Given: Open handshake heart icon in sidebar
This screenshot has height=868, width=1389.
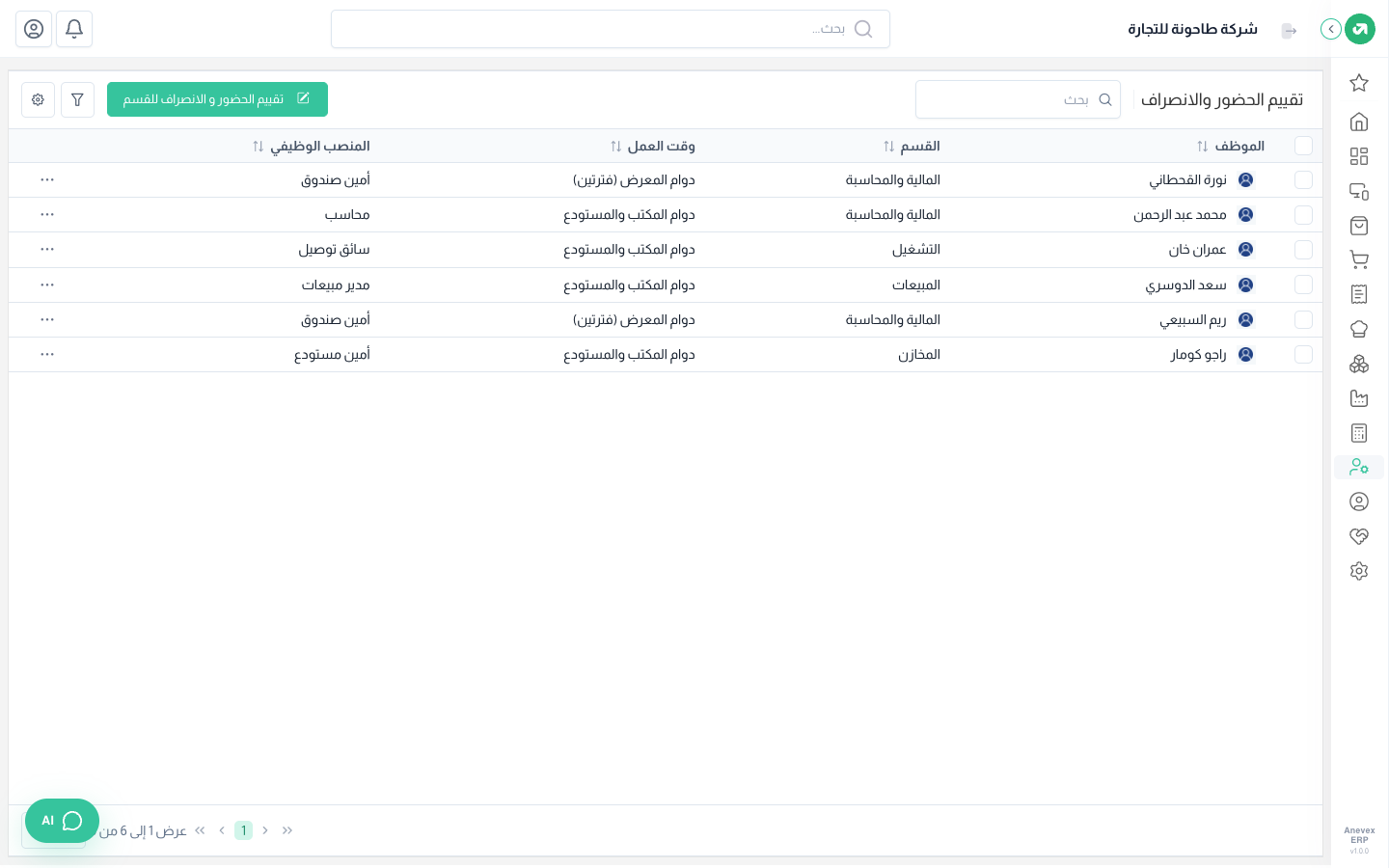Looking at the screenshot, I should coord(1359,536).
